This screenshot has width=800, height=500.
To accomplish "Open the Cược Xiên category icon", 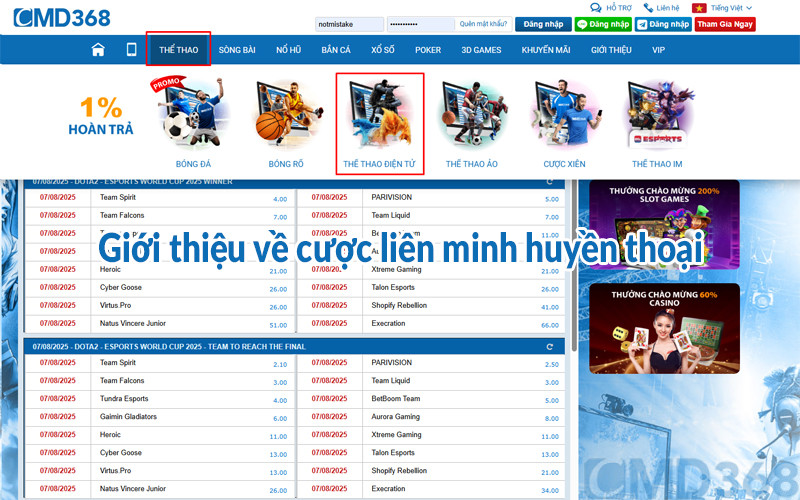I will coord(565,122).
